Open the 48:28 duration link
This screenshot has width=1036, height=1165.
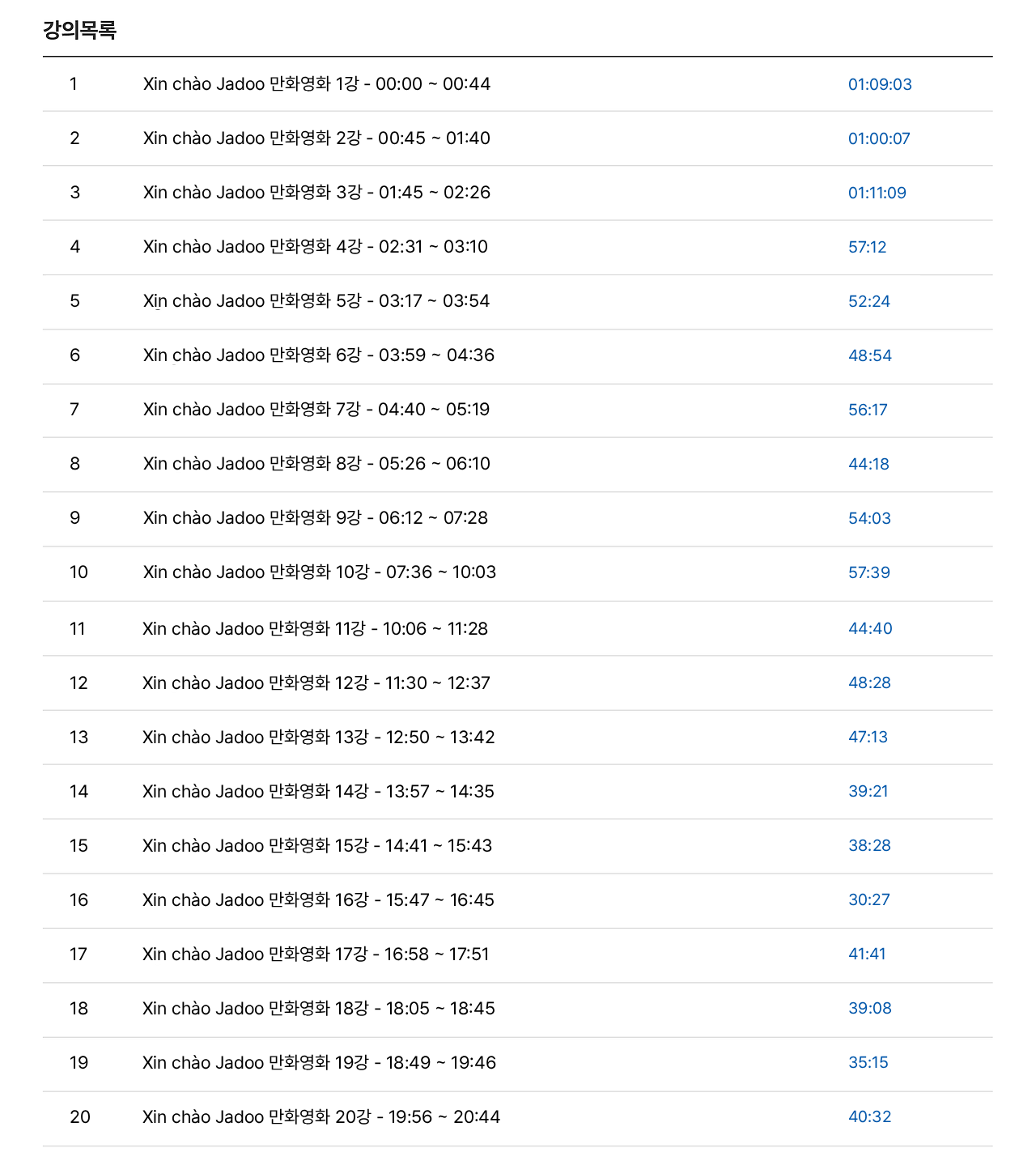[x=869, y=683]
